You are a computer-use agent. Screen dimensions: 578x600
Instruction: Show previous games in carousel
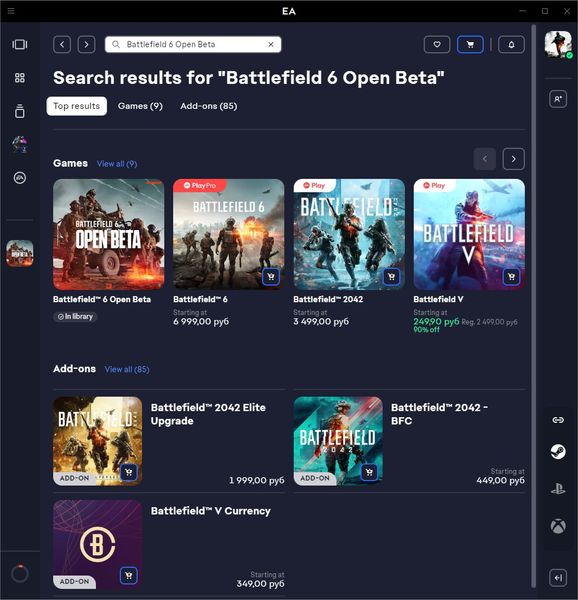point(485,159)
